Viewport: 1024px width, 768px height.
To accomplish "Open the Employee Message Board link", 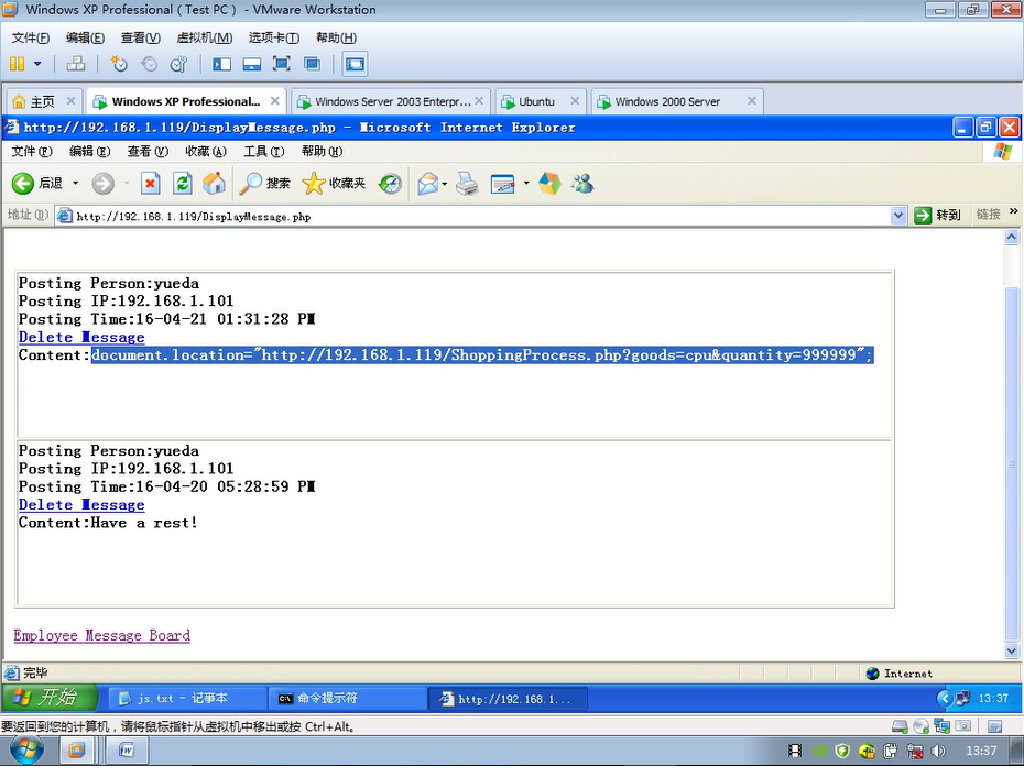I will 101,635.
